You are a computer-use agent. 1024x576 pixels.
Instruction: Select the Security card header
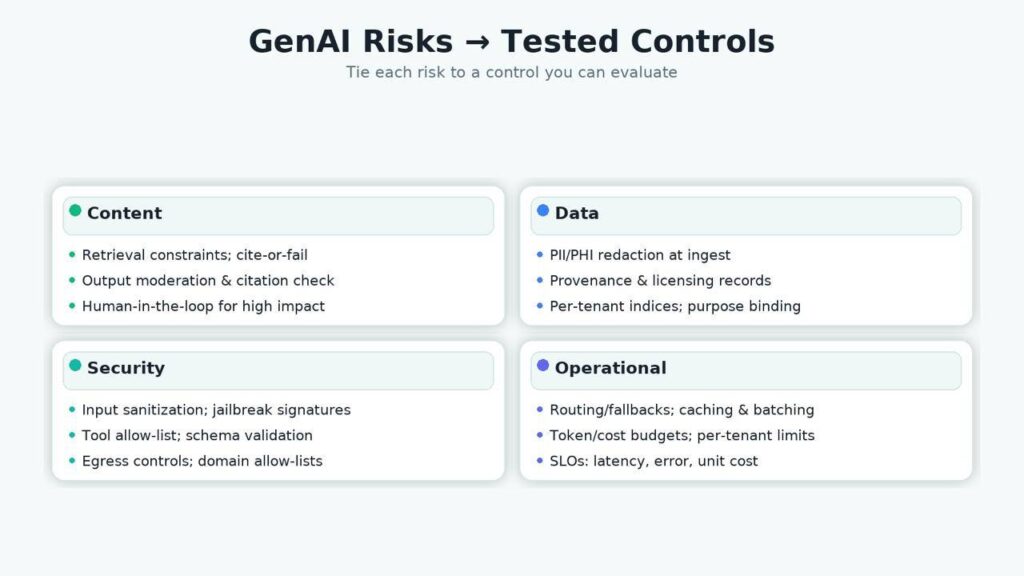click(x=278, y=370)
